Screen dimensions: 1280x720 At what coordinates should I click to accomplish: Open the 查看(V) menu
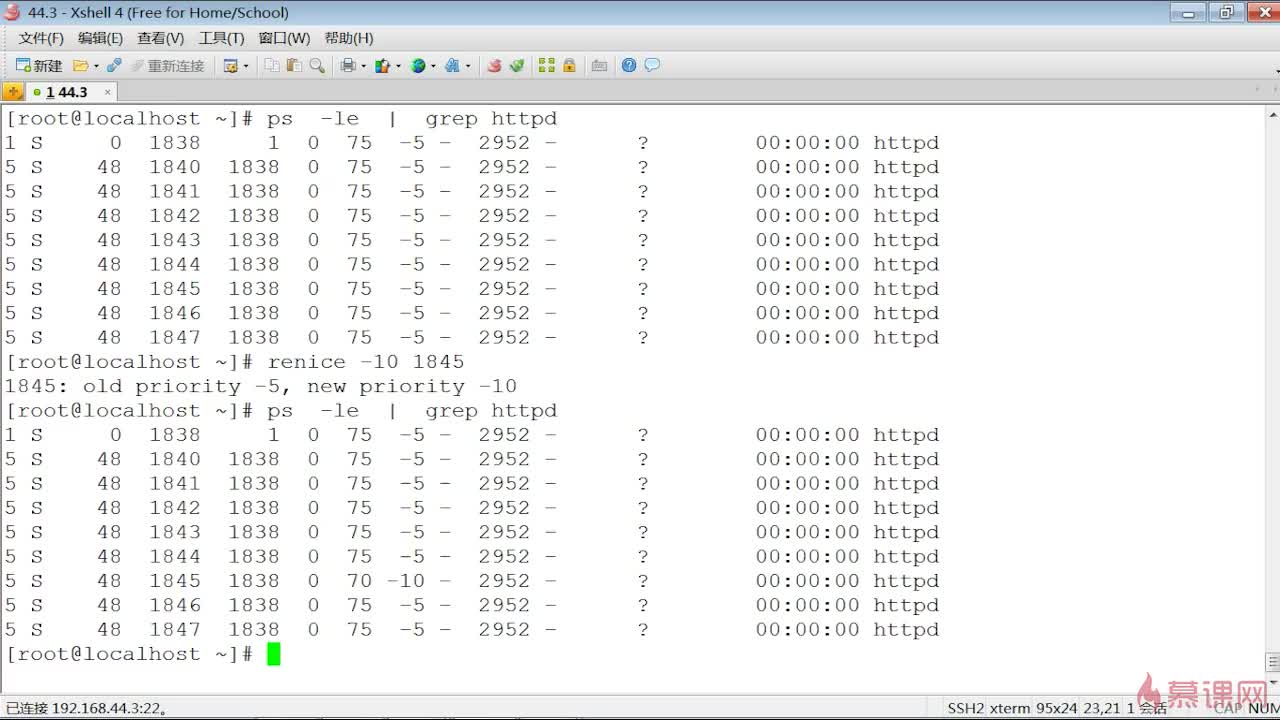161,38
